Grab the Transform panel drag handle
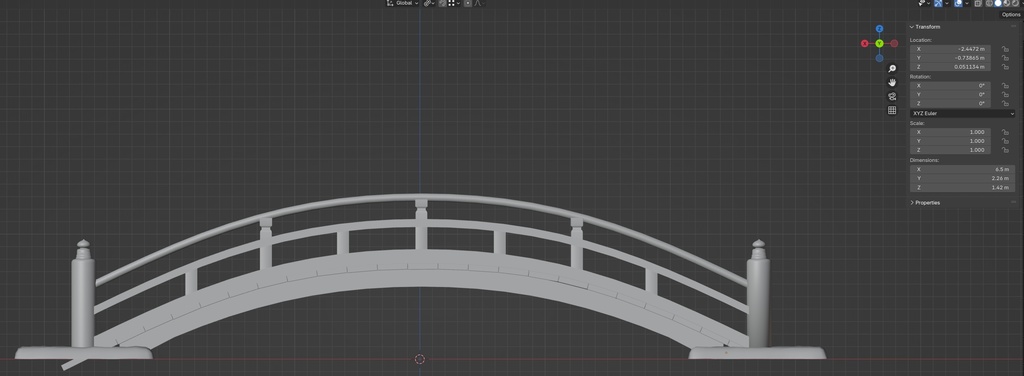Screen dimensions: 1024x376 pos(1013,27)
